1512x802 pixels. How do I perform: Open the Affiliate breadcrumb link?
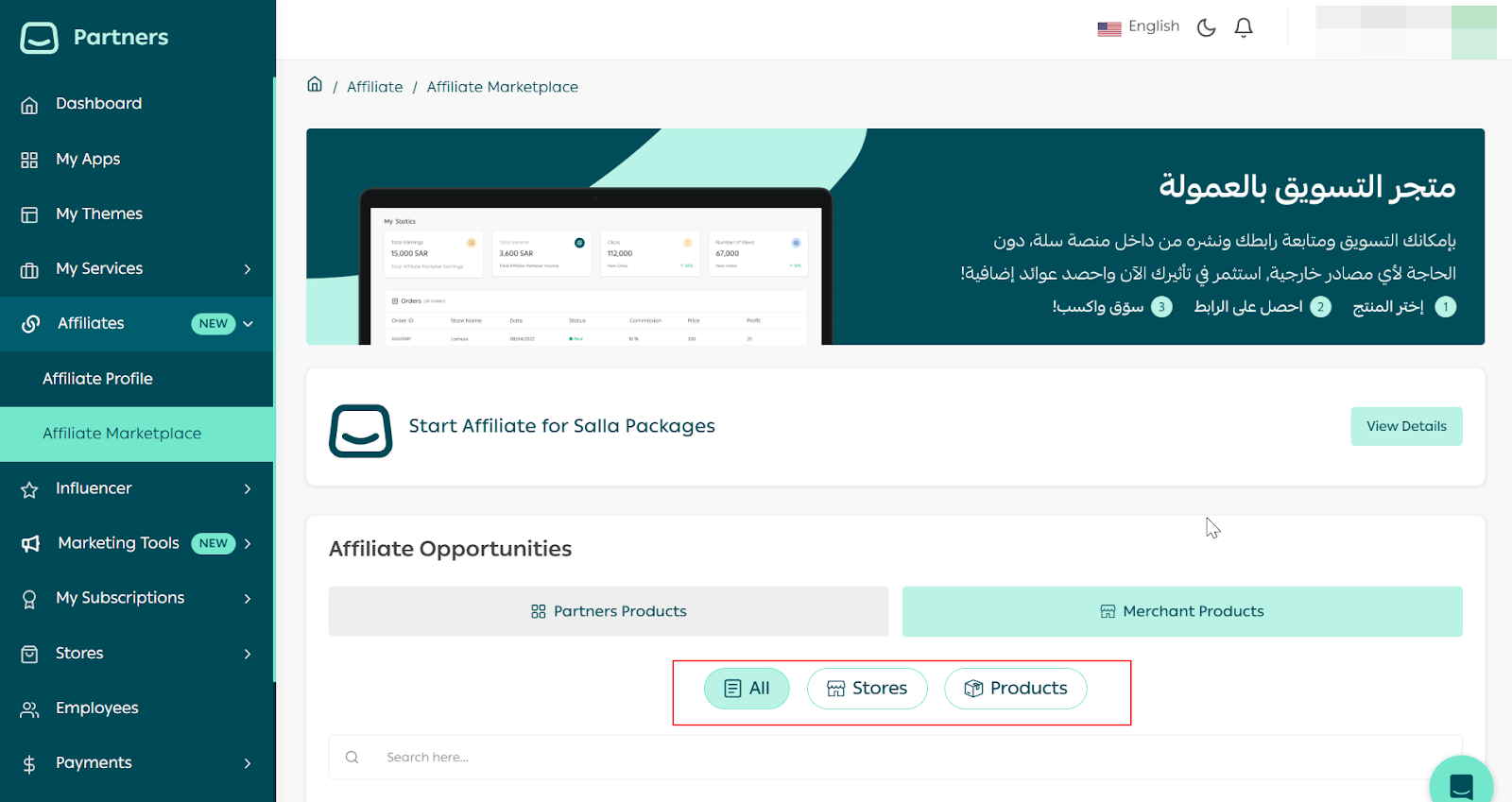click(x=374, y=87)
